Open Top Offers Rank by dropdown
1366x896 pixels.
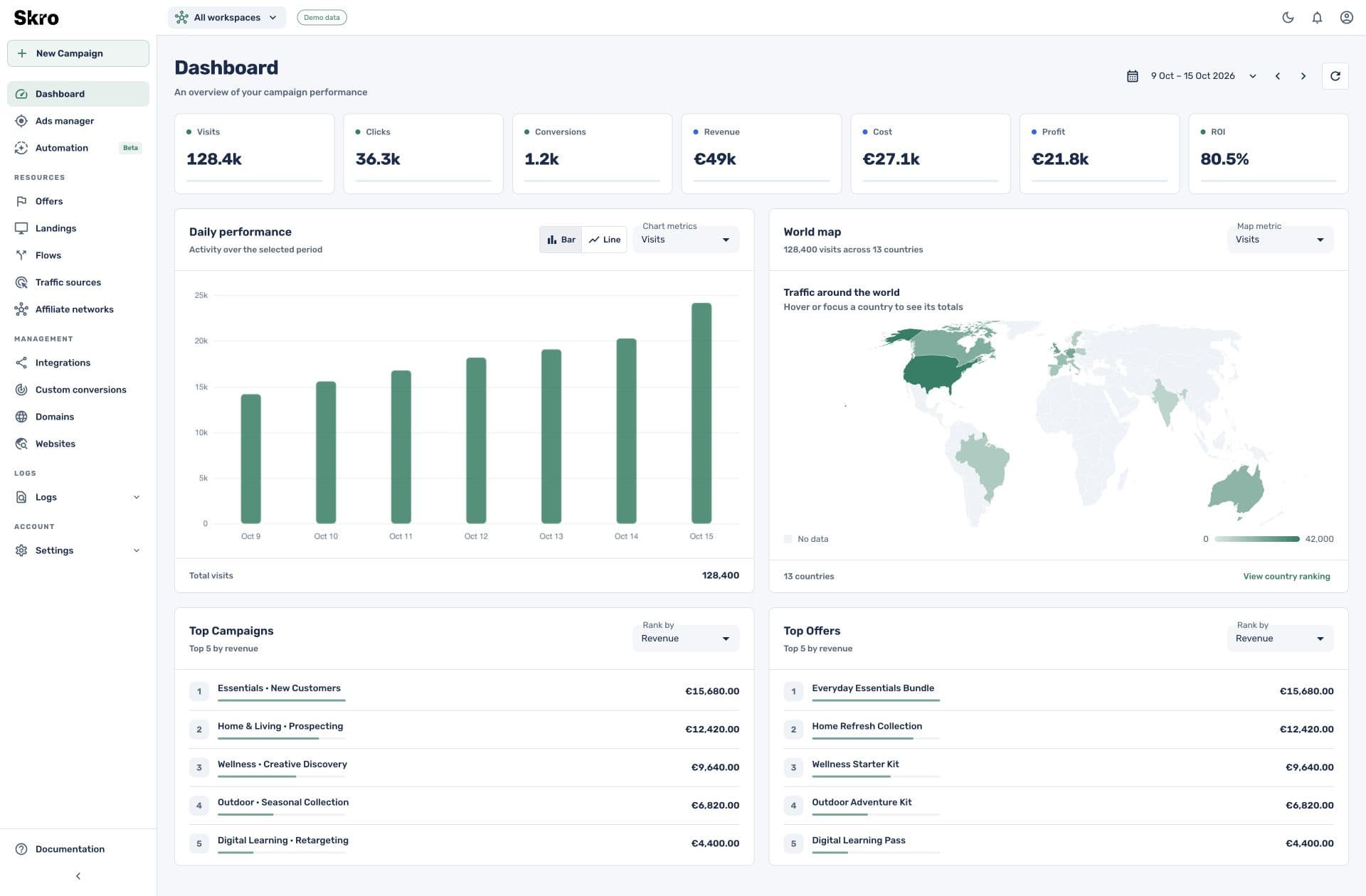[1280, 639]
